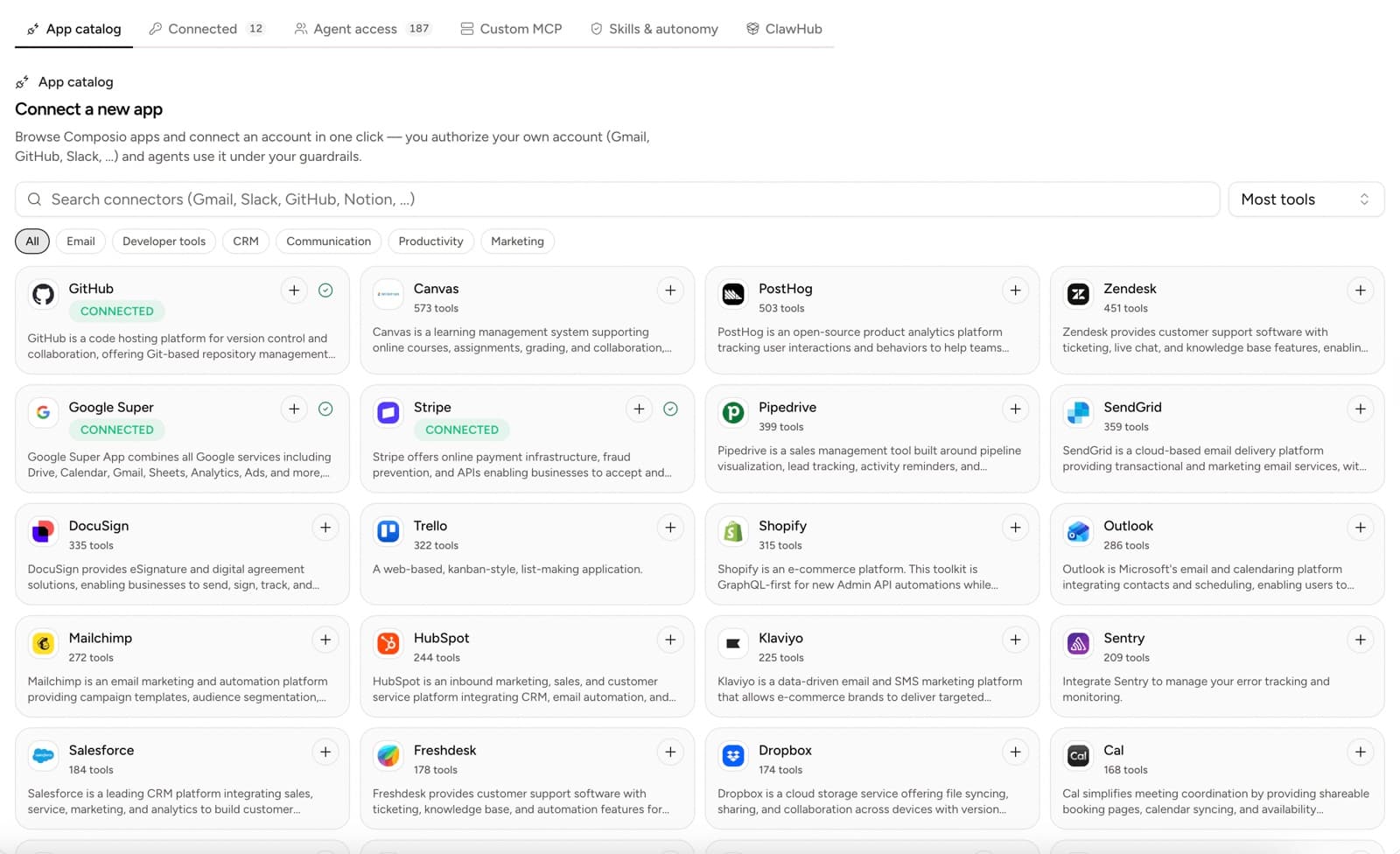Filter connectors by CRM

[246, 241]
